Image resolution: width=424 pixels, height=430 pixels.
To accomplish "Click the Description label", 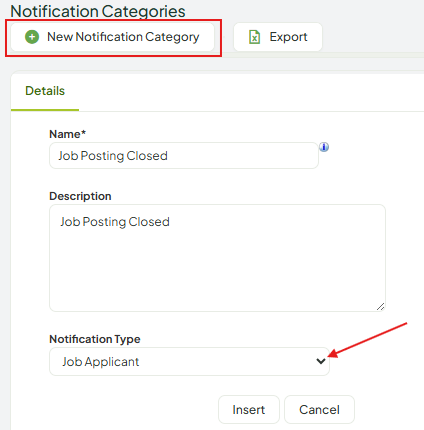I will pyautogui.click(x=80, y=196).
